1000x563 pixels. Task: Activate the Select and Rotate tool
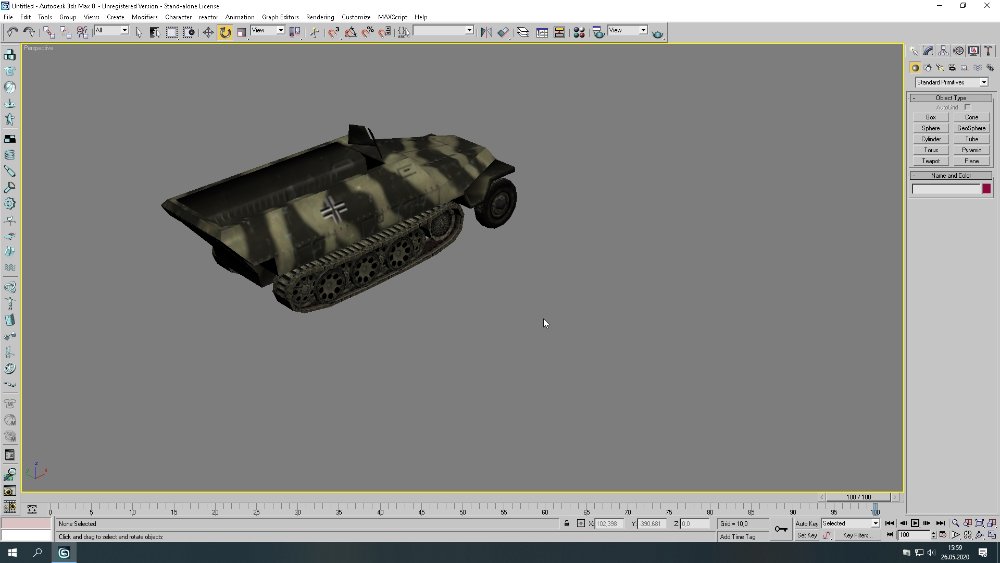(x=225, y=32)
